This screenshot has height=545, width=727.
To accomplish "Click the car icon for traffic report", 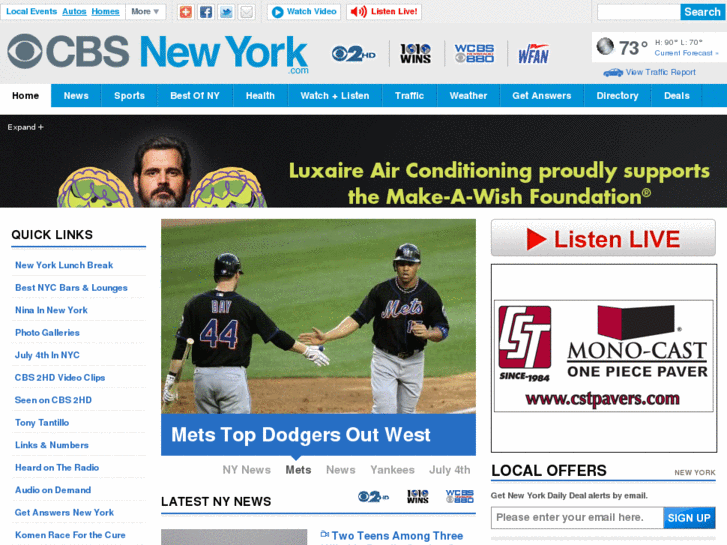I will click(613, 72).
